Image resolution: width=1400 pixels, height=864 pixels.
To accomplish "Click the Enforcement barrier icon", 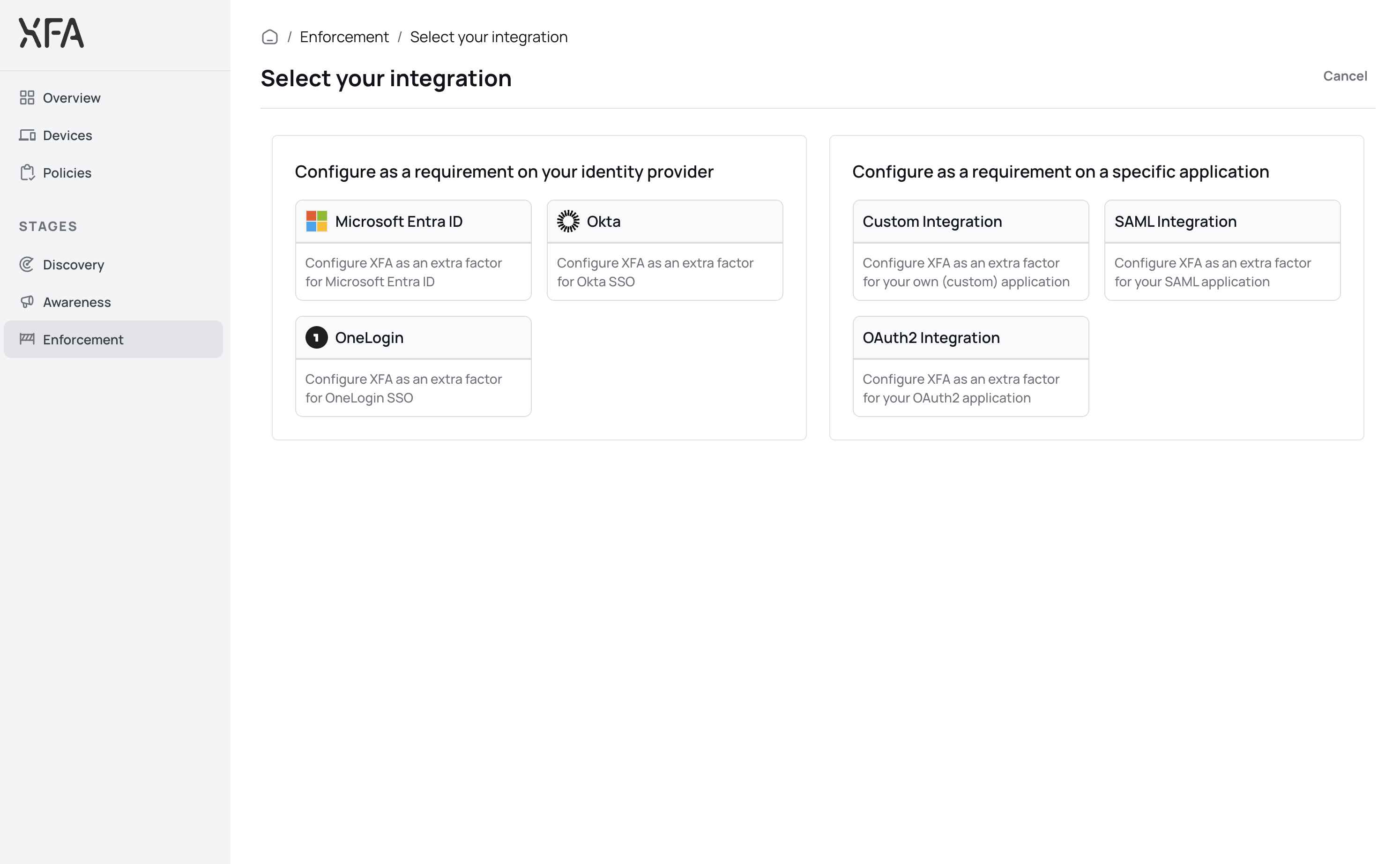I will [x=27, y=339].
